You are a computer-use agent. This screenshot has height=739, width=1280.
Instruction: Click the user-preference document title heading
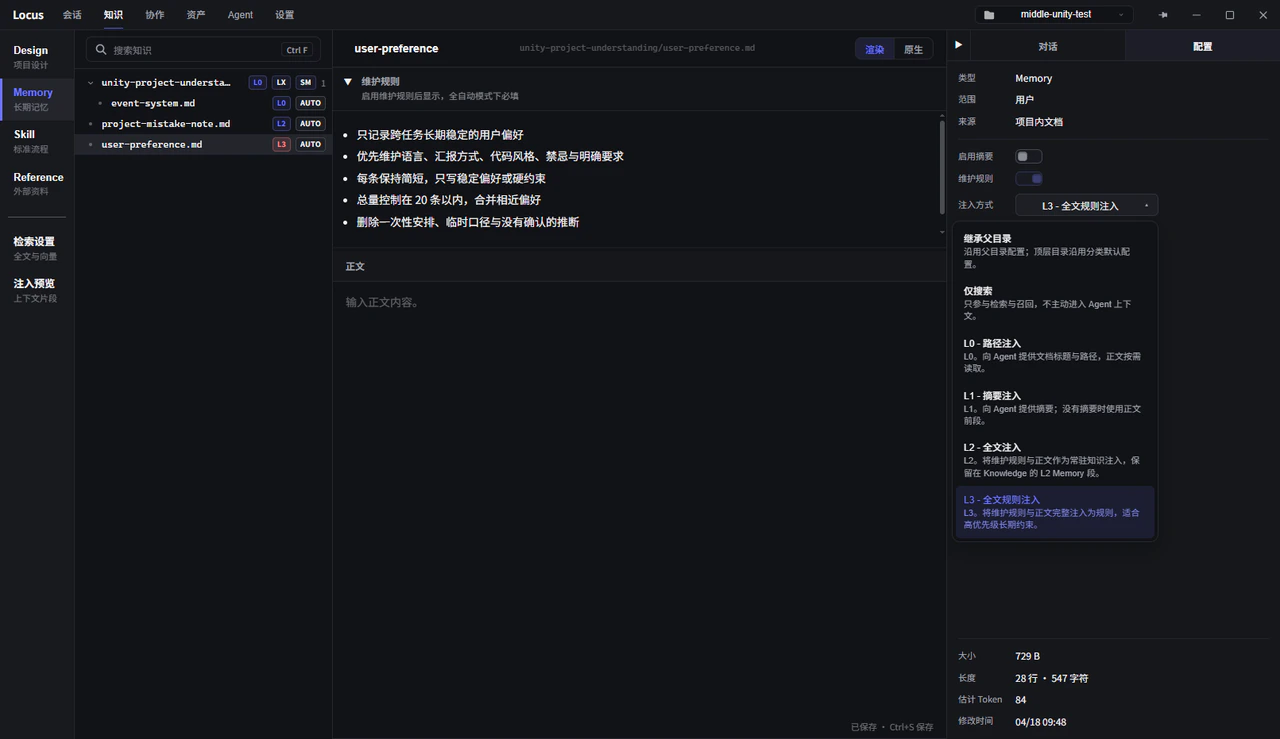(x=396, y=48)
